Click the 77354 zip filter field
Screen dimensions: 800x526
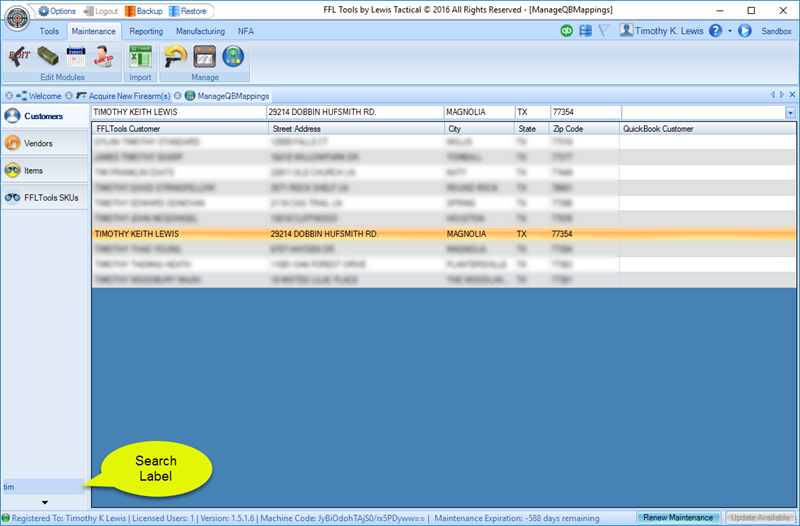585,112
